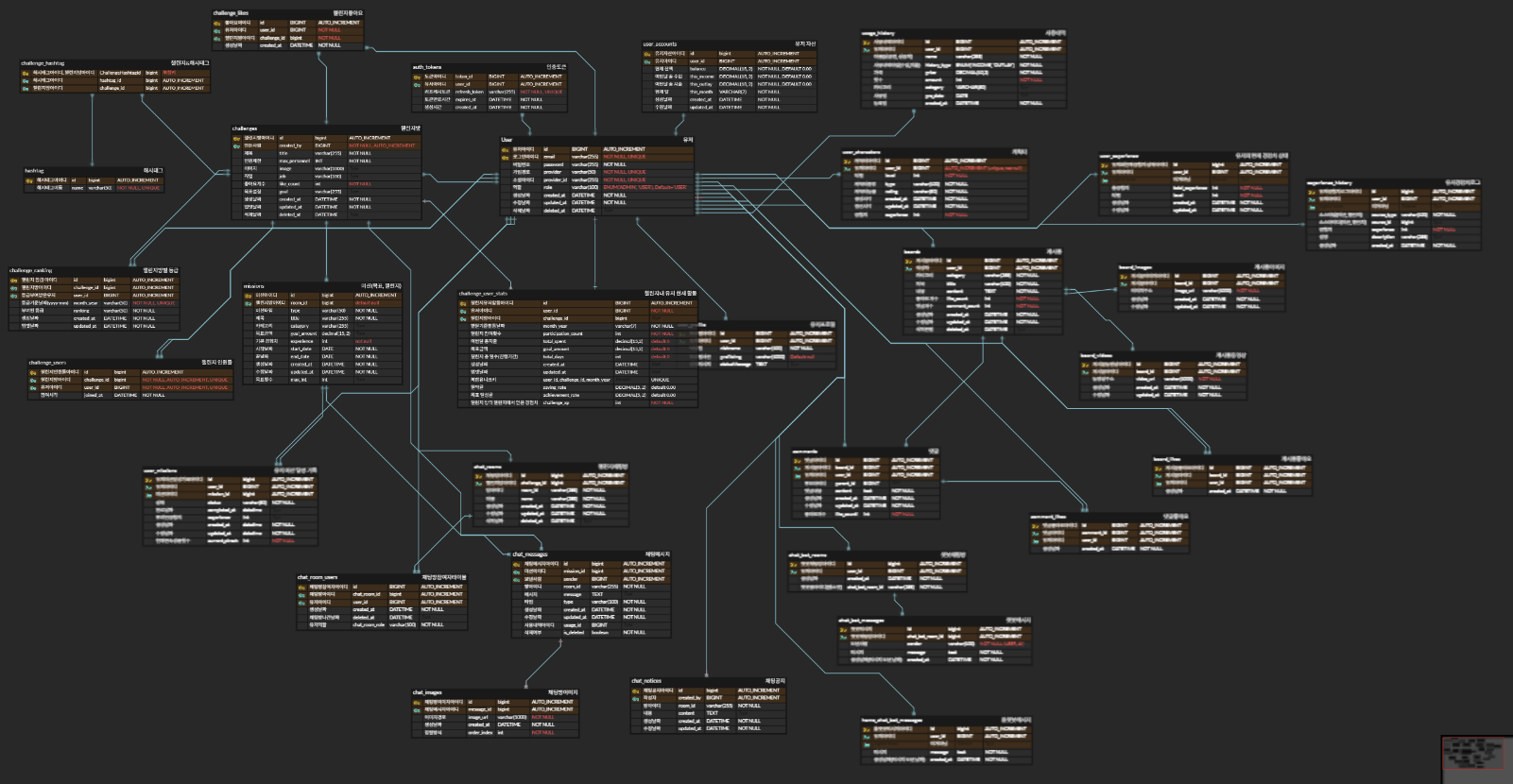Select the chat_room_users table header

pos(382,577)
